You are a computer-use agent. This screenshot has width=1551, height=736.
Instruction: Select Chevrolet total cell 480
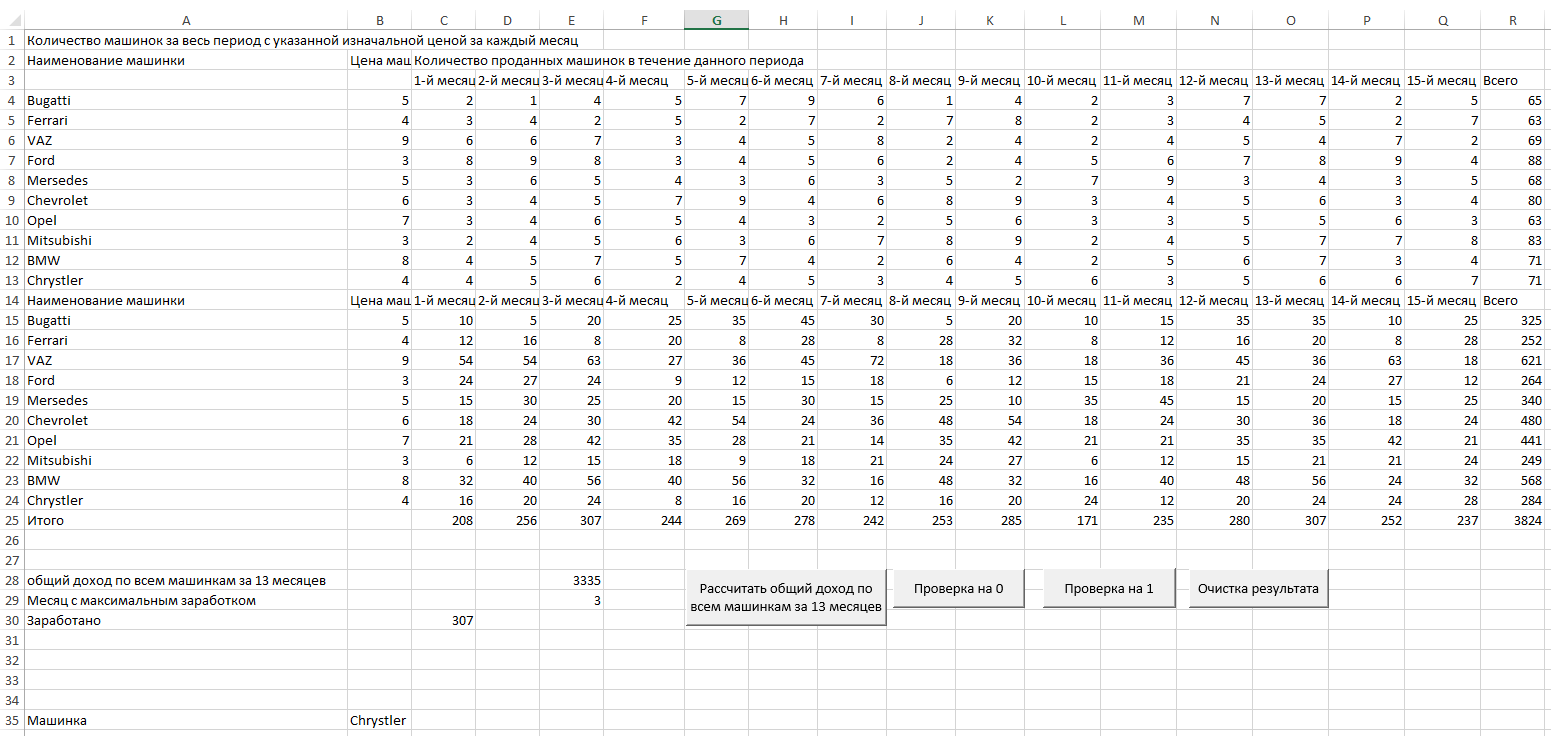pos(1515,420)
